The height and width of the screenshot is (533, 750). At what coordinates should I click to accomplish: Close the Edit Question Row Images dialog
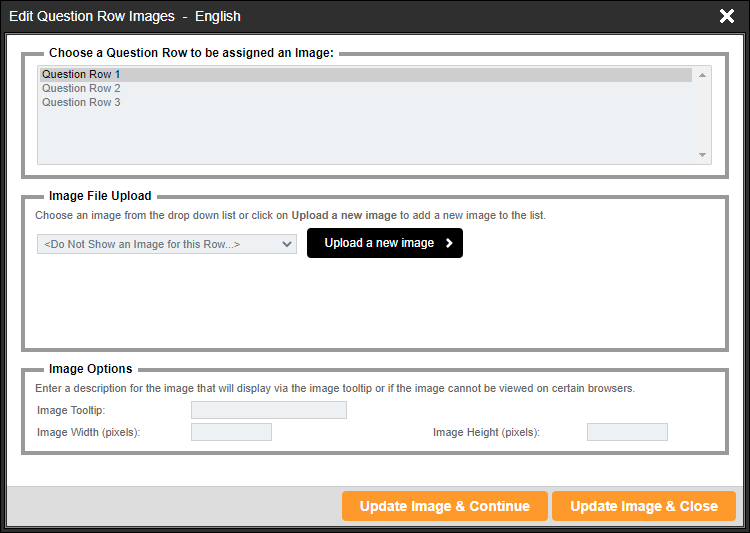(x=727, y=16)
